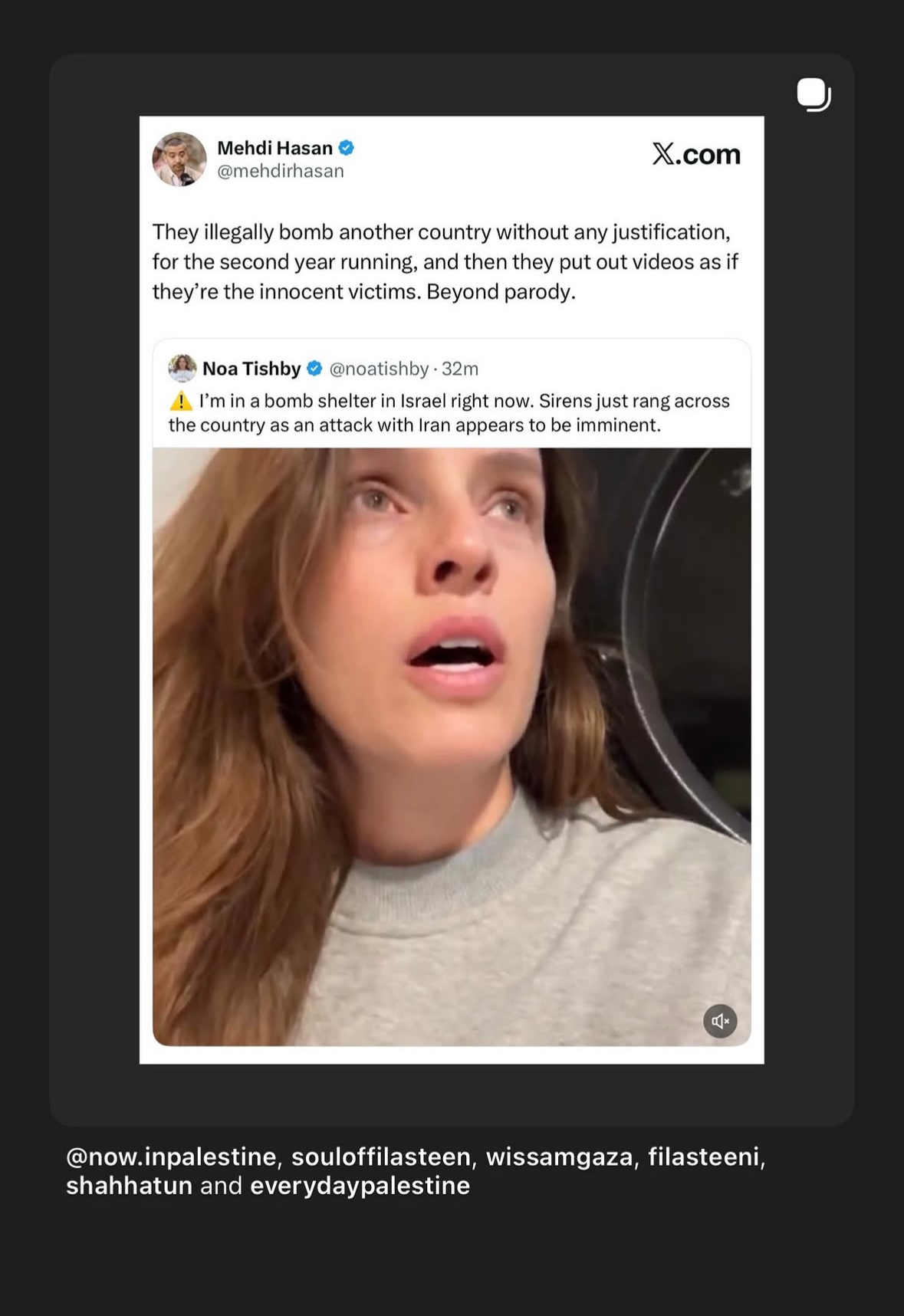View the everydaypalestine profile
Viewport: 904px width, 1316px height.
360,1185
